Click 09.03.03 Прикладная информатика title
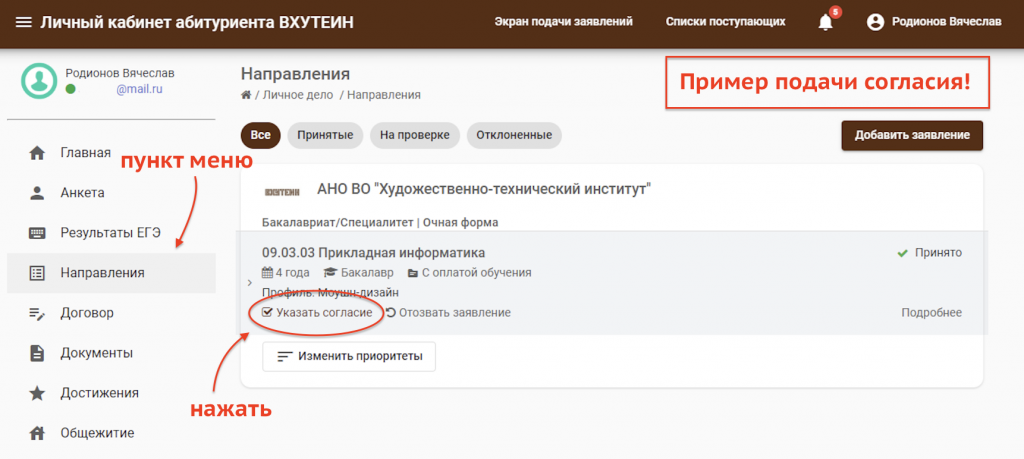The width and height of the screenshot is (1024, 459). click(374, 253)
